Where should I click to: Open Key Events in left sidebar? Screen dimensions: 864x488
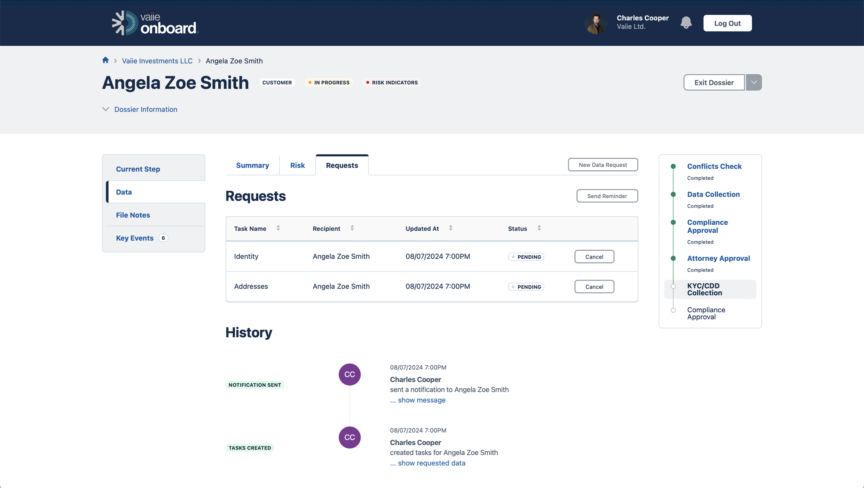pyautogui.click(x=135, y=238)
